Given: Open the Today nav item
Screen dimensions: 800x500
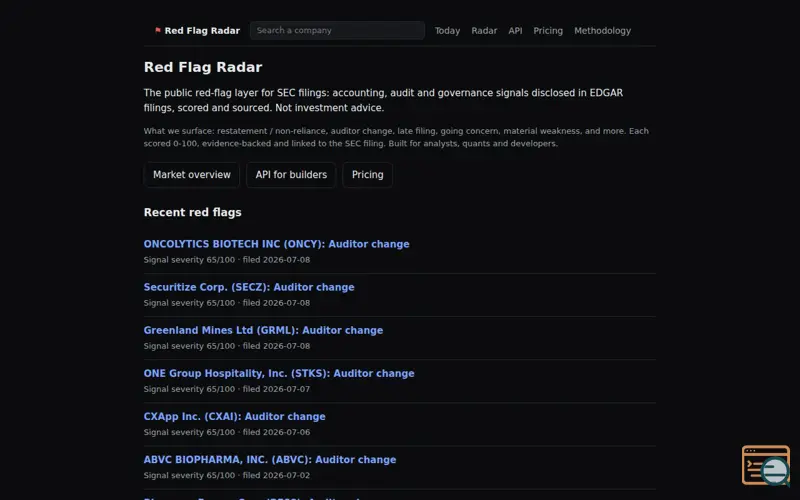Looking at the screenshot, I should (x=447, y=31).
